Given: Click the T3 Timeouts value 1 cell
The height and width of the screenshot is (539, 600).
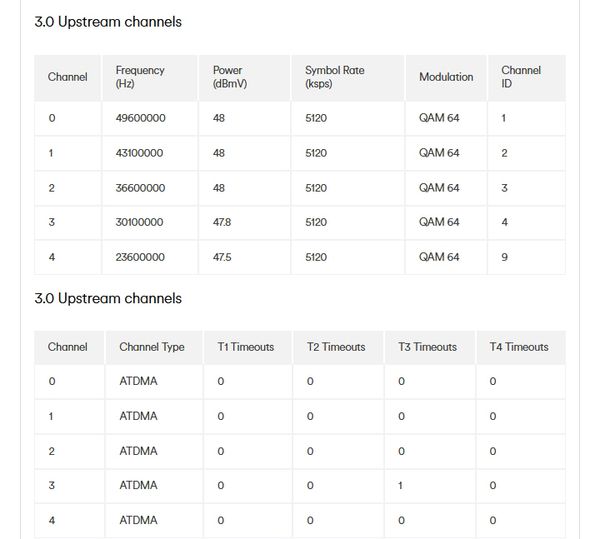Looking at the screenshot, I should pos(430,486).
